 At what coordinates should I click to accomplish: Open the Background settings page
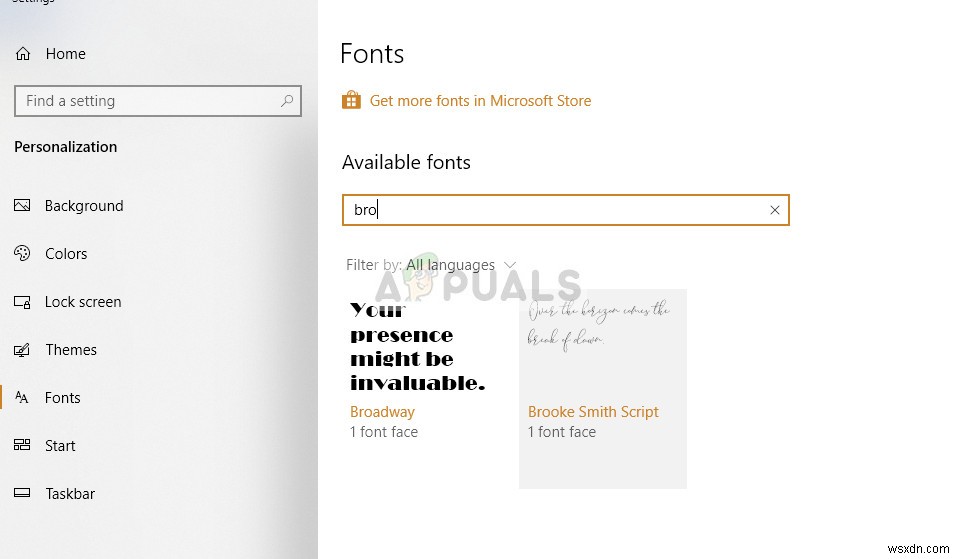point(84,206)
